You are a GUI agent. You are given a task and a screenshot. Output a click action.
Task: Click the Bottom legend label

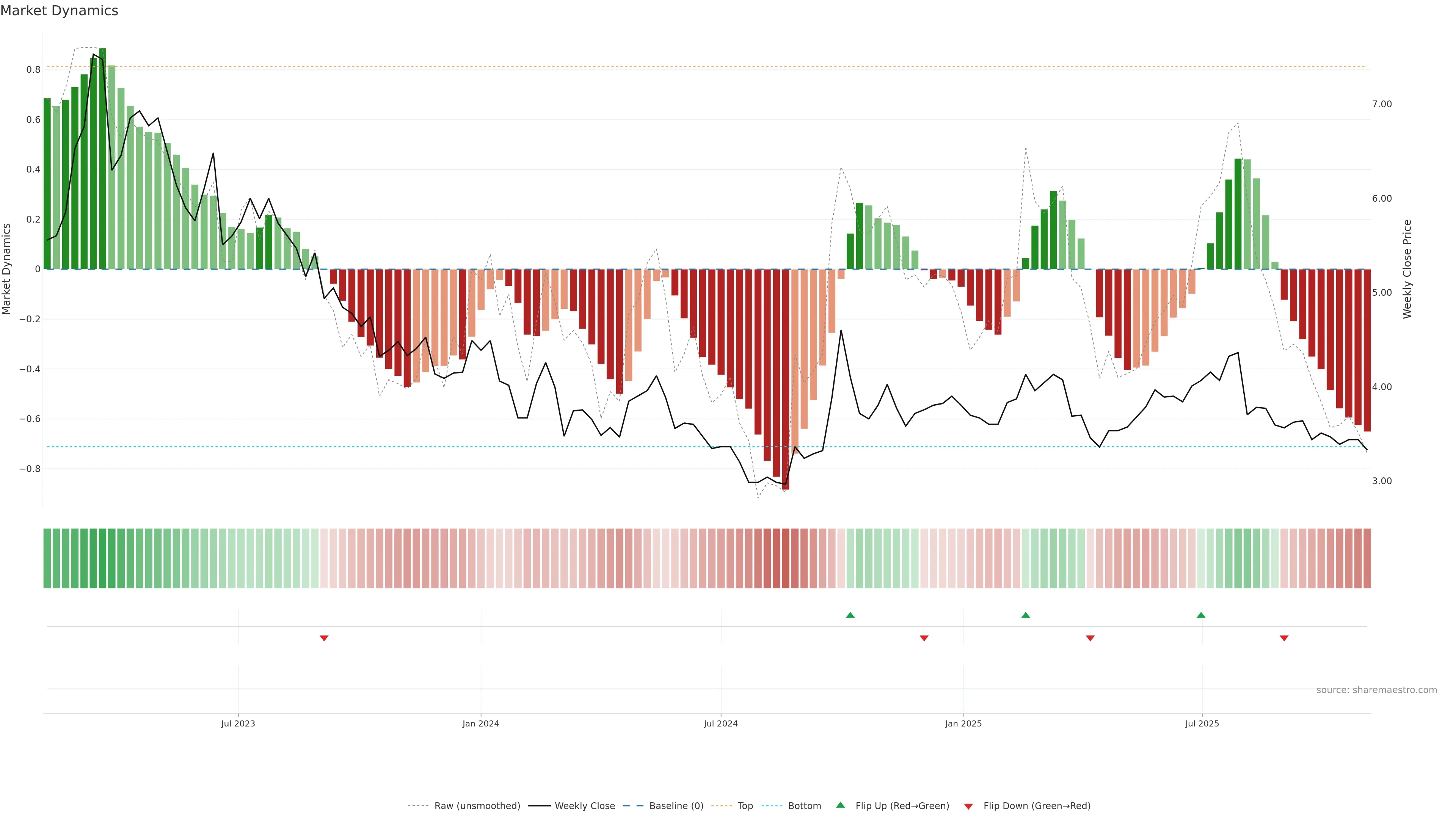pos(804,806)
